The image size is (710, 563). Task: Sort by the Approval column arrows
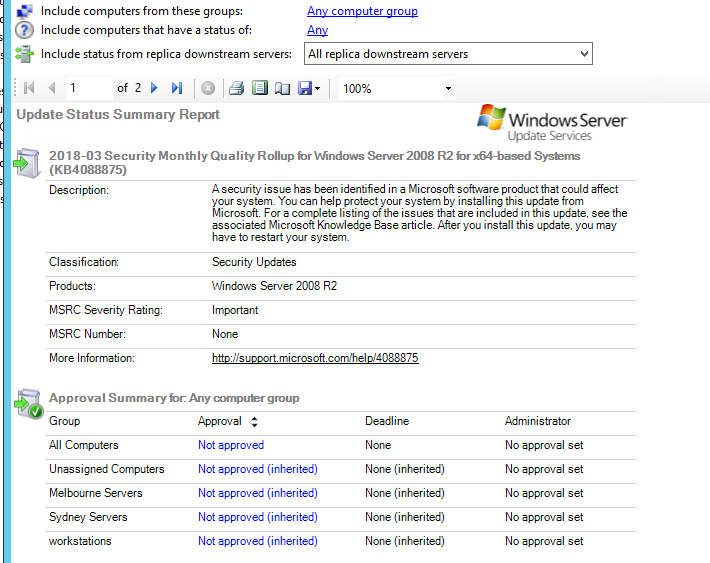pyautogui.click(x=254, y=422)
